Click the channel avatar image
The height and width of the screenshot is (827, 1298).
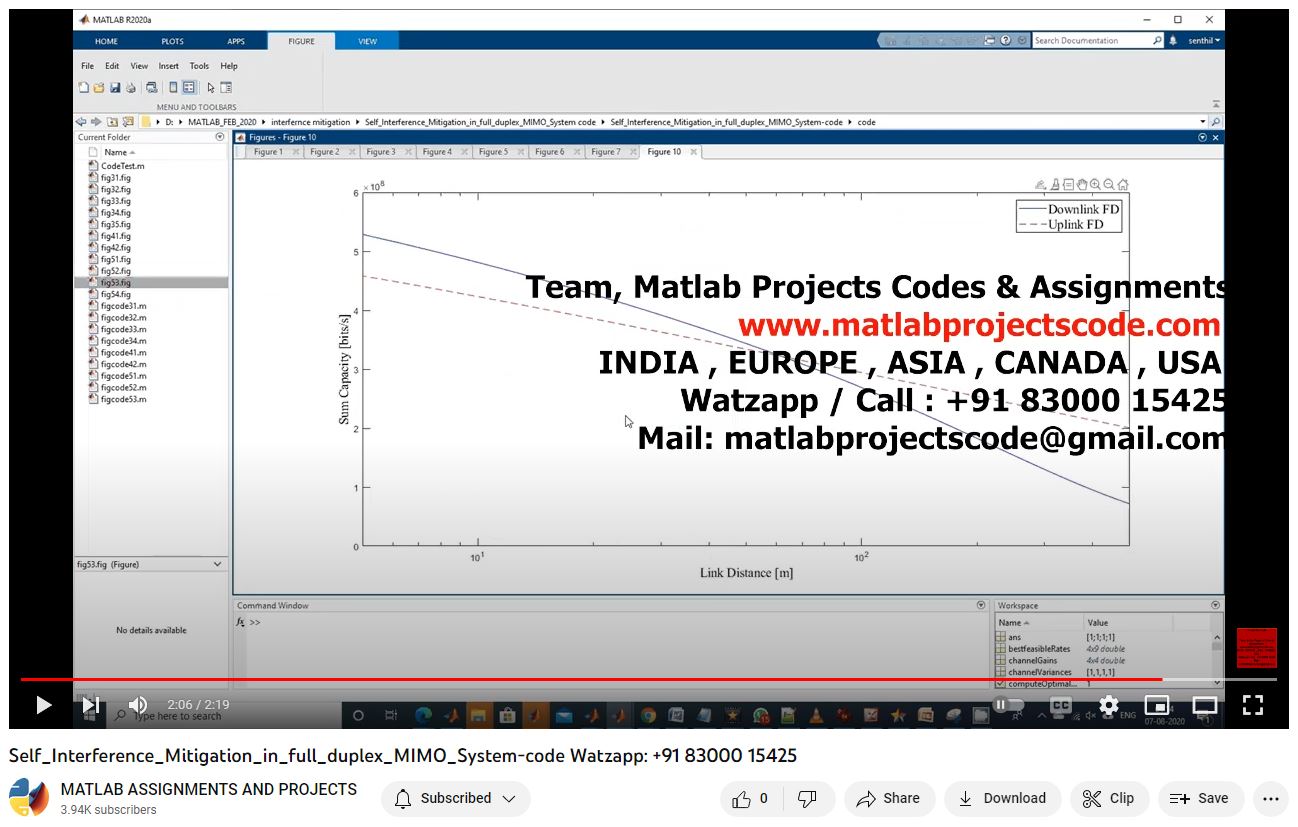pyautogui.click(x=29, y=798)
